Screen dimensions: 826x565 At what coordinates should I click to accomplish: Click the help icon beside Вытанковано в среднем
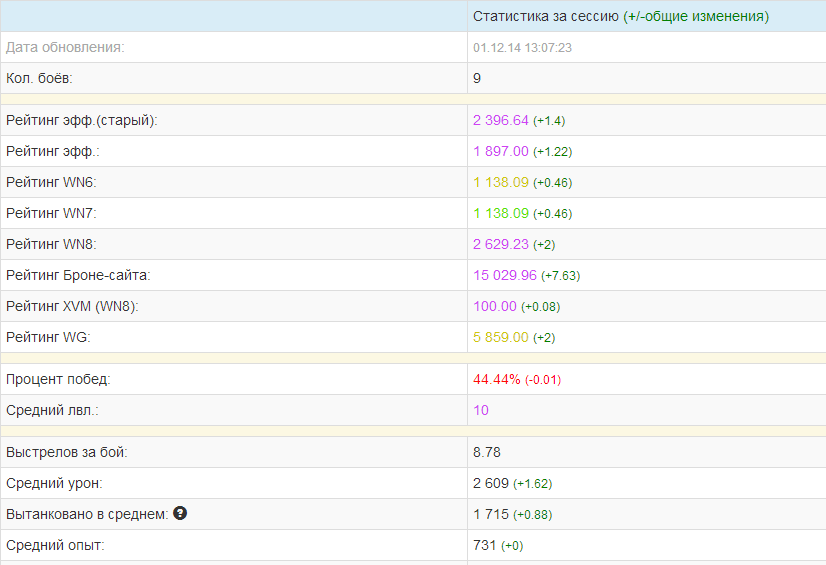point(180,514)
